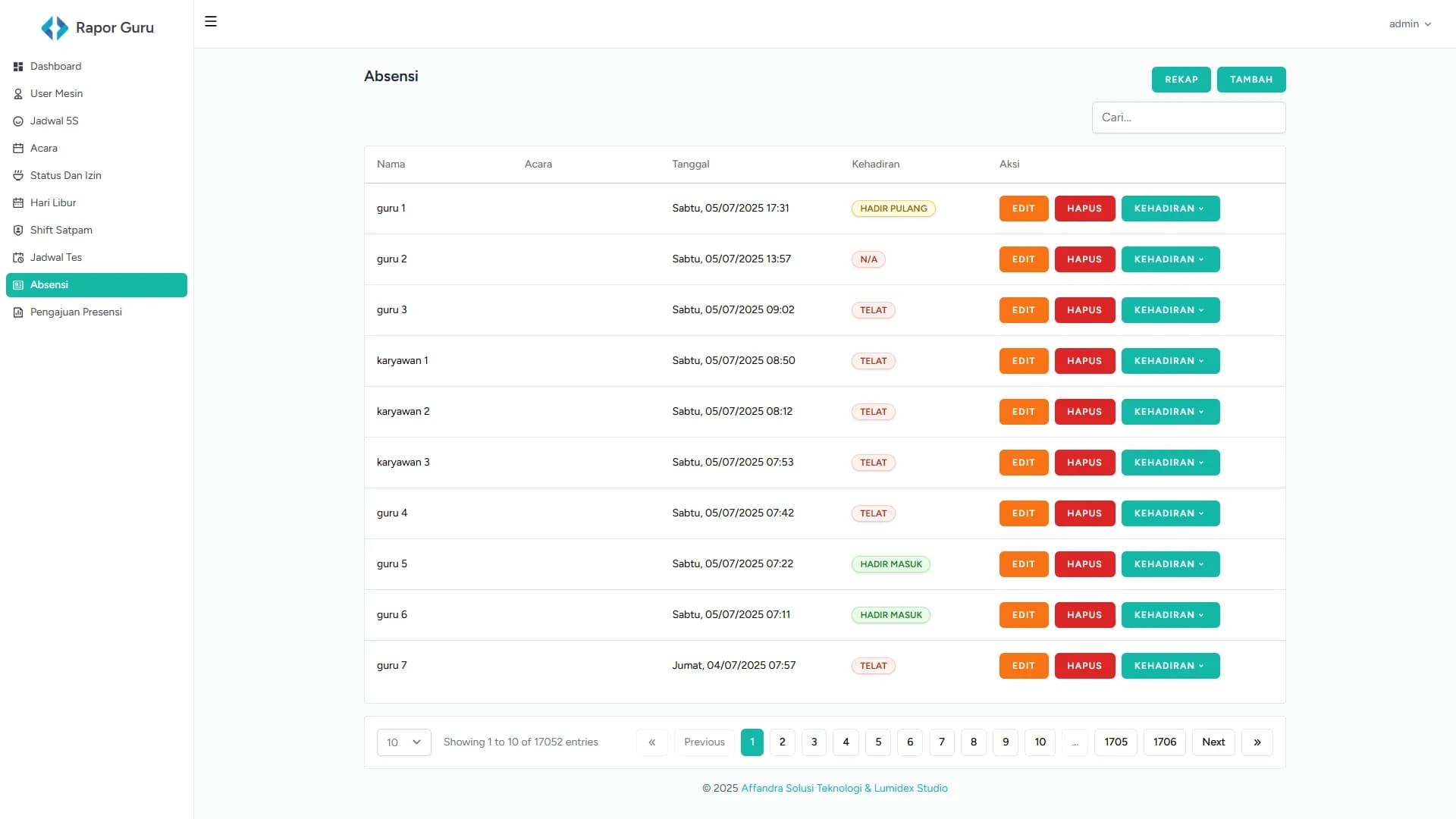
Task: Click the Shift Satpam shield icon
Action: [x=18, y=231]
